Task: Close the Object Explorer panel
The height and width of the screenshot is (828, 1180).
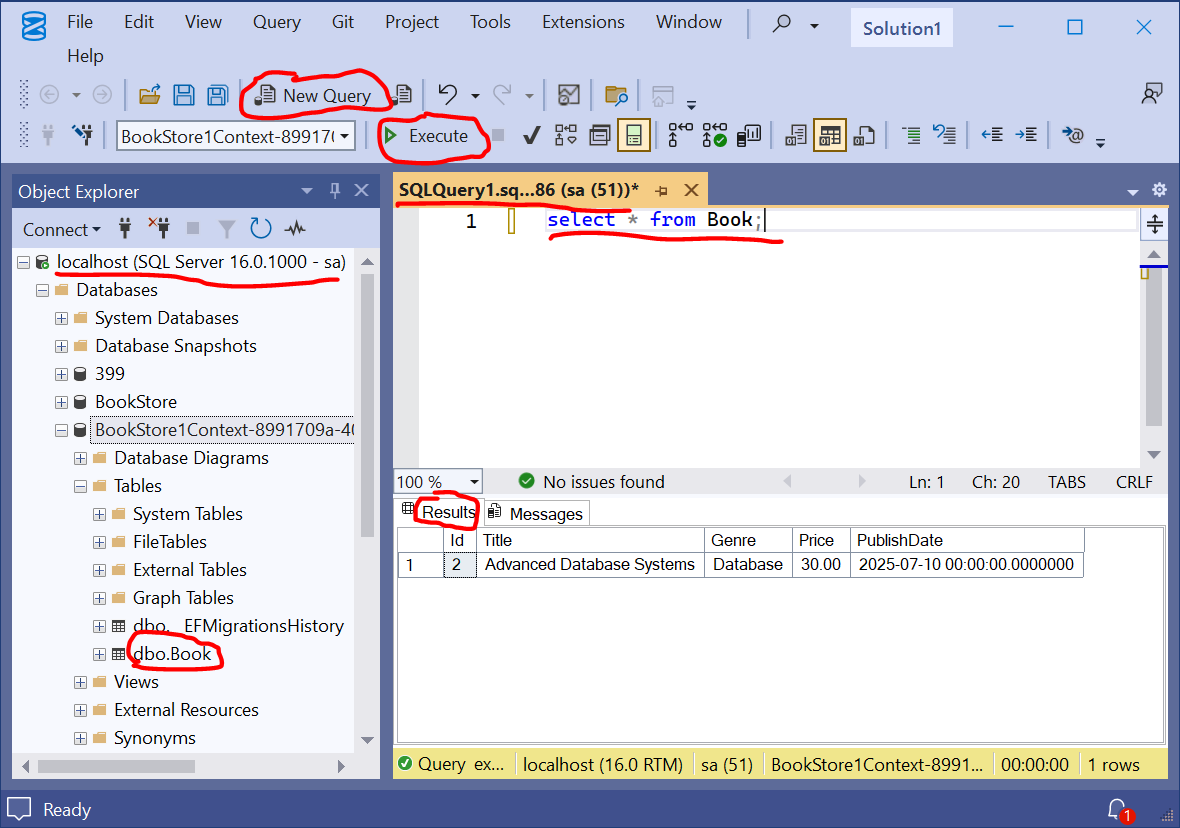Action: click(x=361, y=190)
